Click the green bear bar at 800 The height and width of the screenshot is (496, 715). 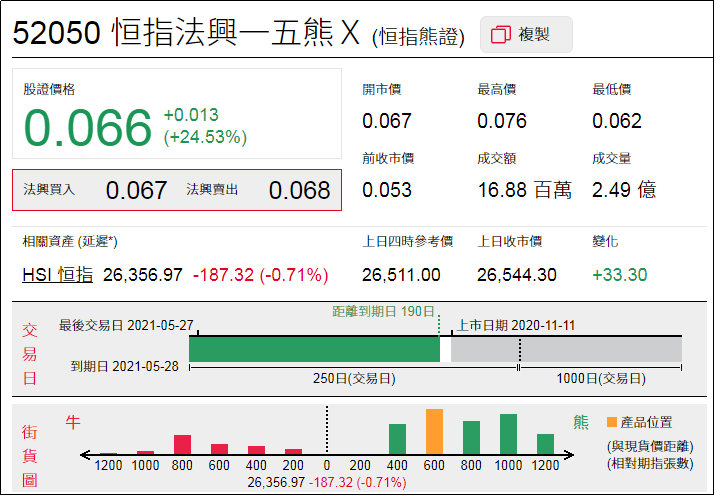[471, 437]
